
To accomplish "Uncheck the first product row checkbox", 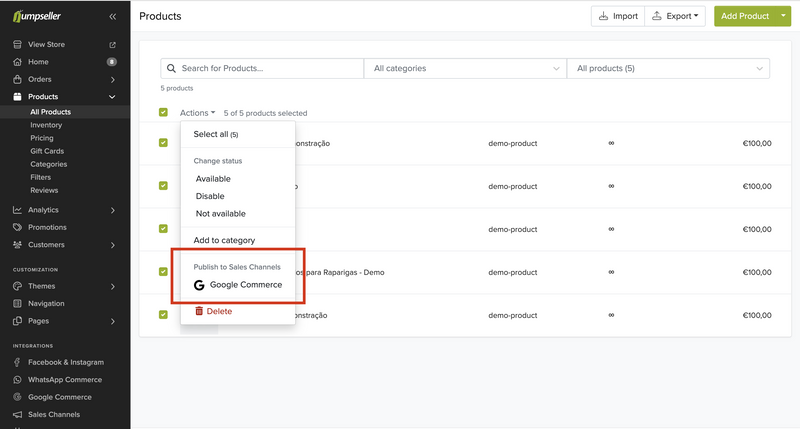I will point(163,143).
